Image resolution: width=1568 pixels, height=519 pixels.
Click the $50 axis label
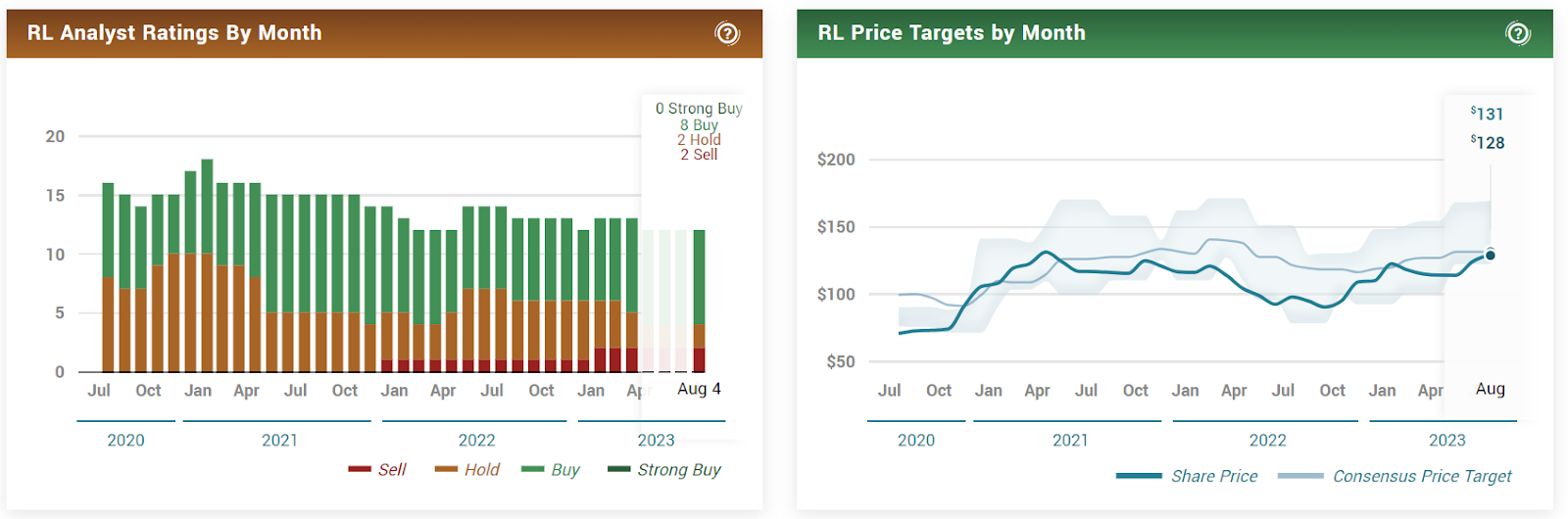[x=841, y=362]
